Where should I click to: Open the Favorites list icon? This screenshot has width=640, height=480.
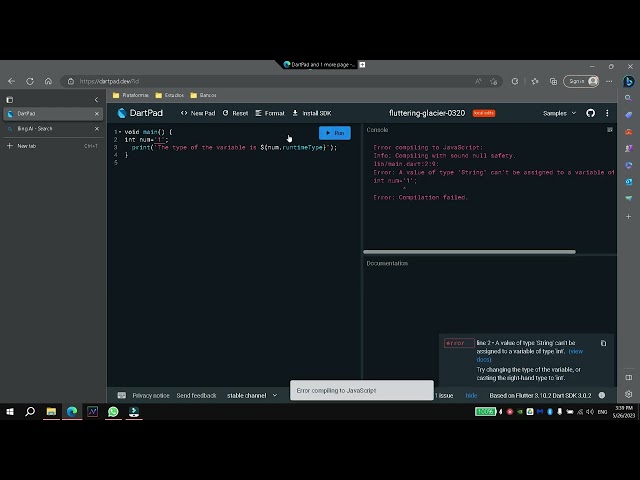coord(535,81)
